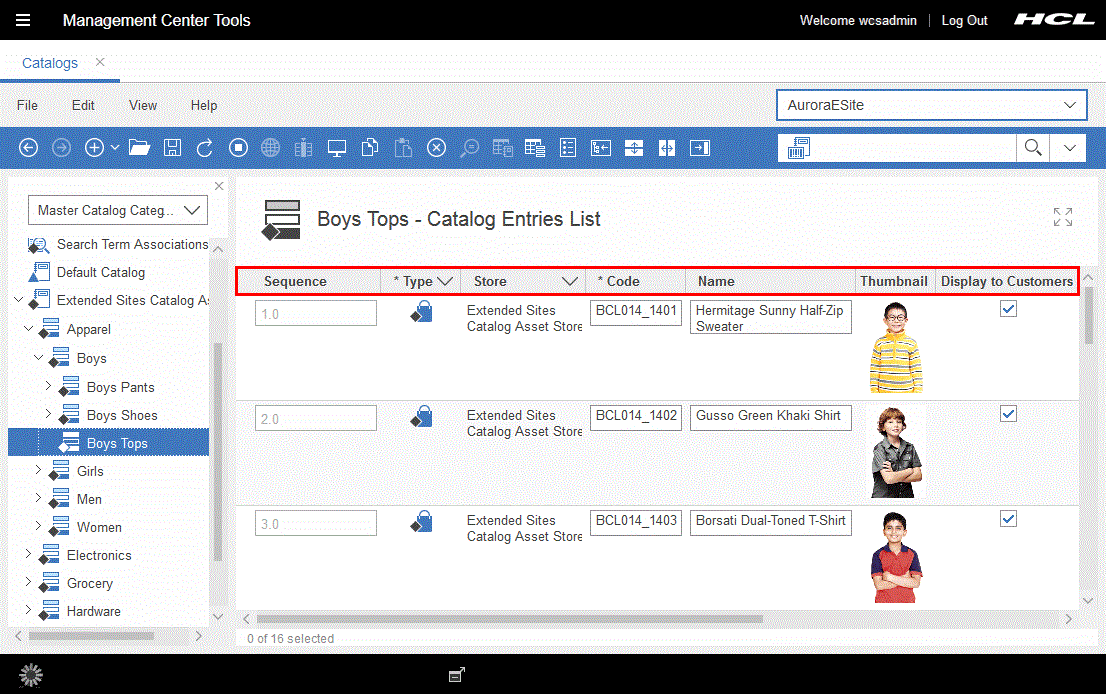Click the Stop toolbar icon
The height and width of the screenshot is (694, 1106).
(x=238, y=148)
